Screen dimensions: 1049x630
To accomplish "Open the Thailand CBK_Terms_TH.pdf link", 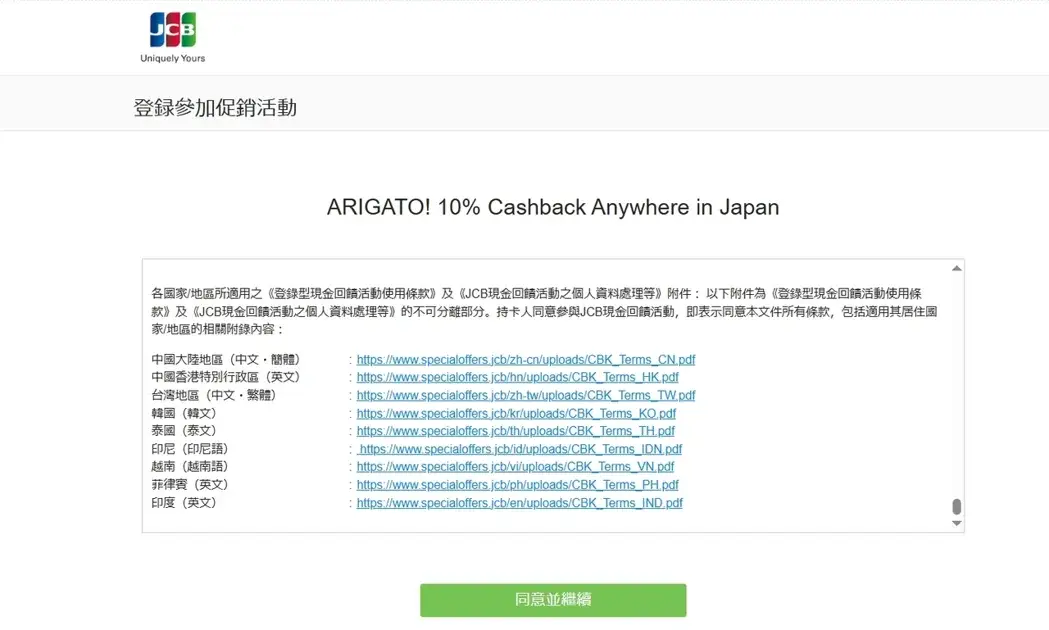I will click(x=515, y=432).
